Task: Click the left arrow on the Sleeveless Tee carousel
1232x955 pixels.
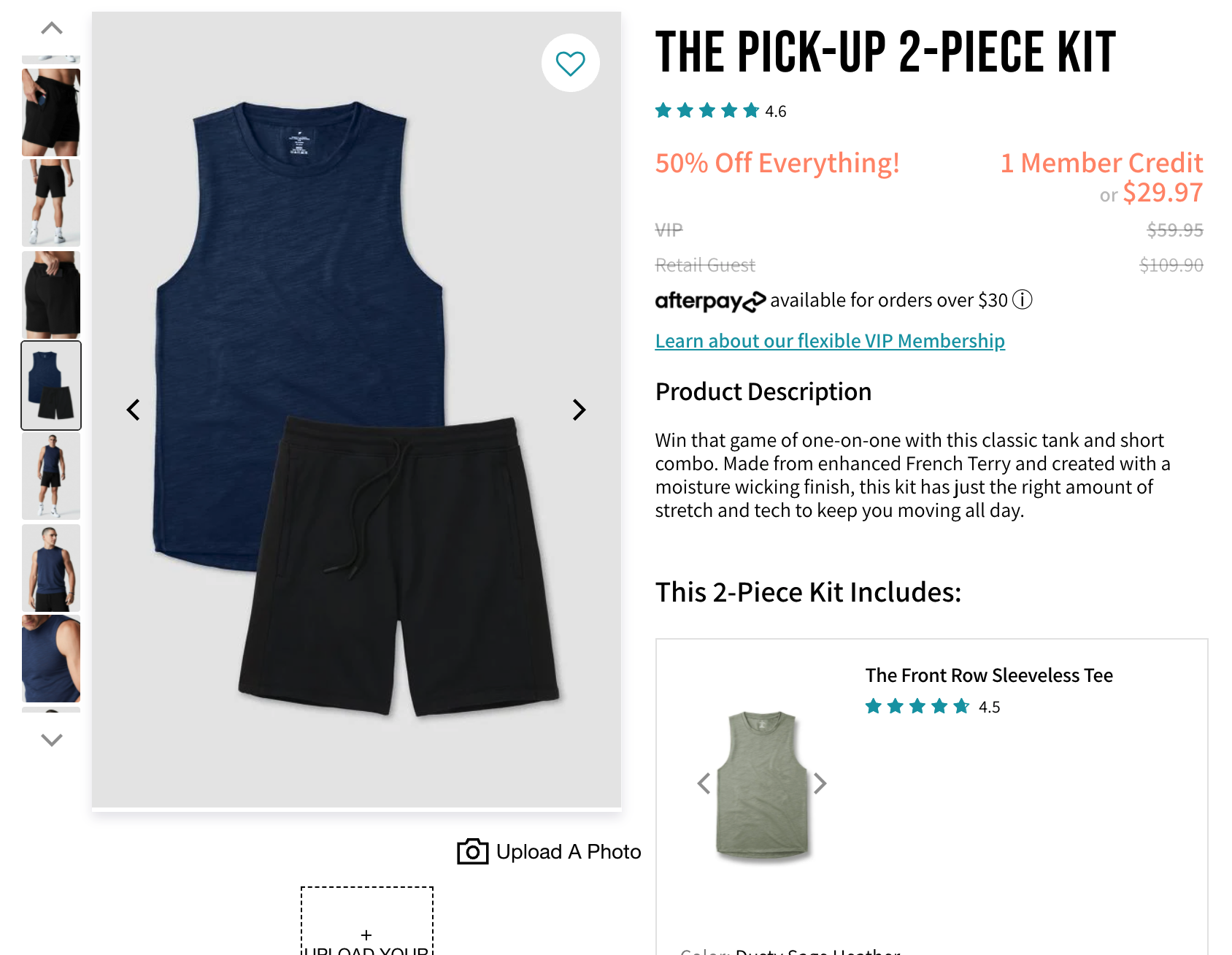Action: (704, 783)
